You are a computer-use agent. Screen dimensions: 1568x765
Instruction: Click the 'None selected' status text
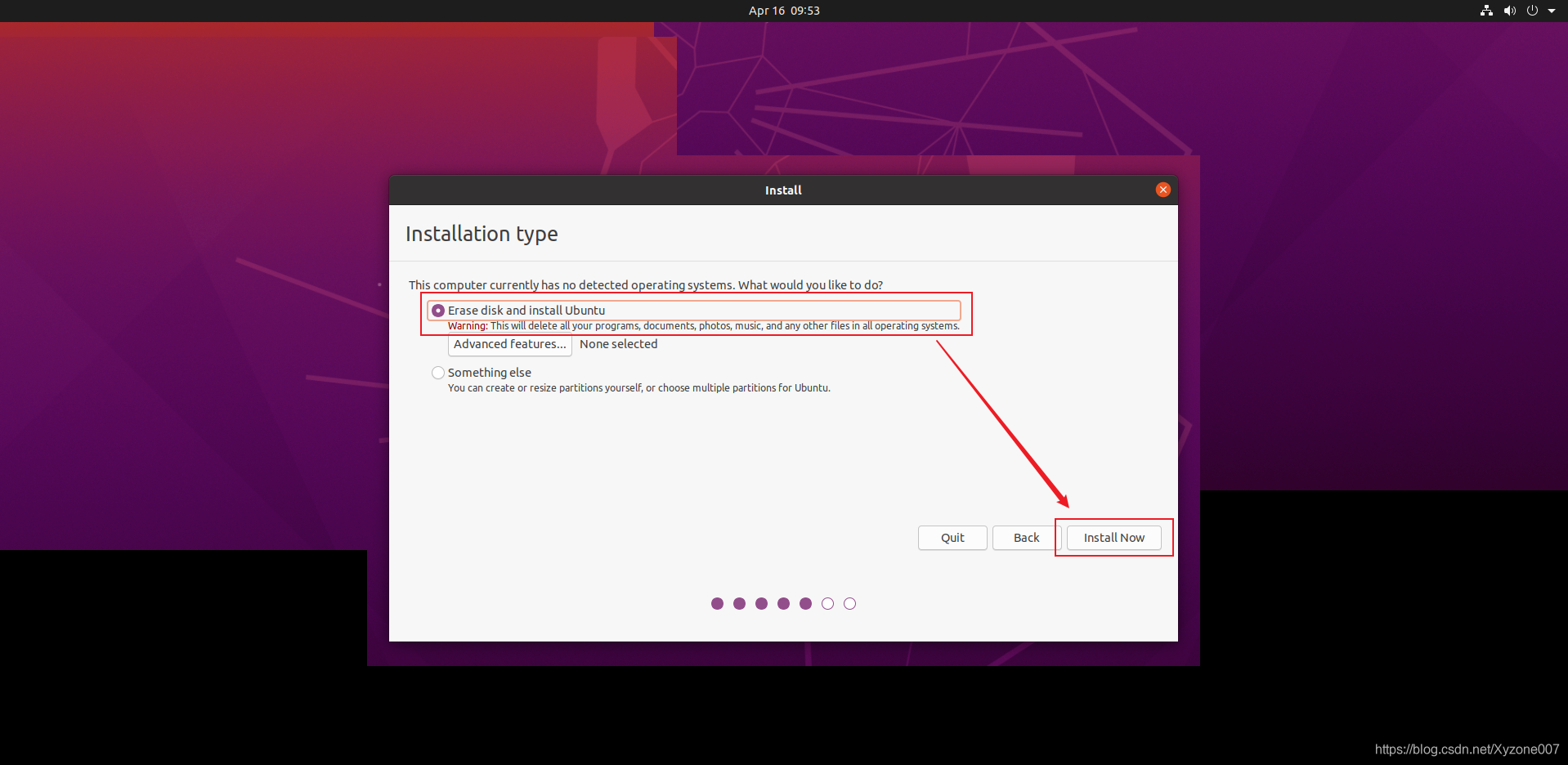coord(618,344)
